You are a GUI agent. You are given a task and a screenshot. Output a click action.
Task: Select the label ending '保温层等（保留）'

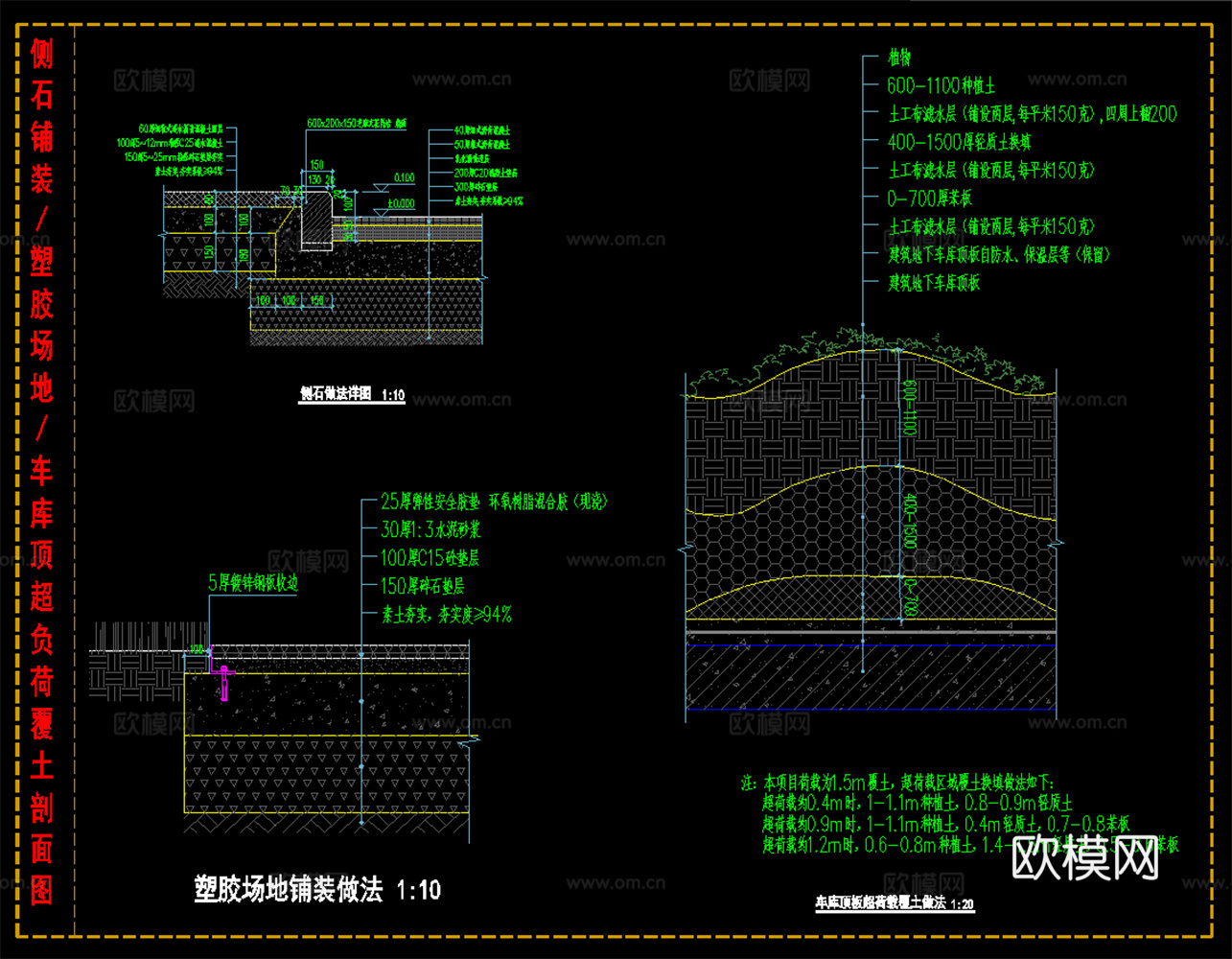click(998, 255)
